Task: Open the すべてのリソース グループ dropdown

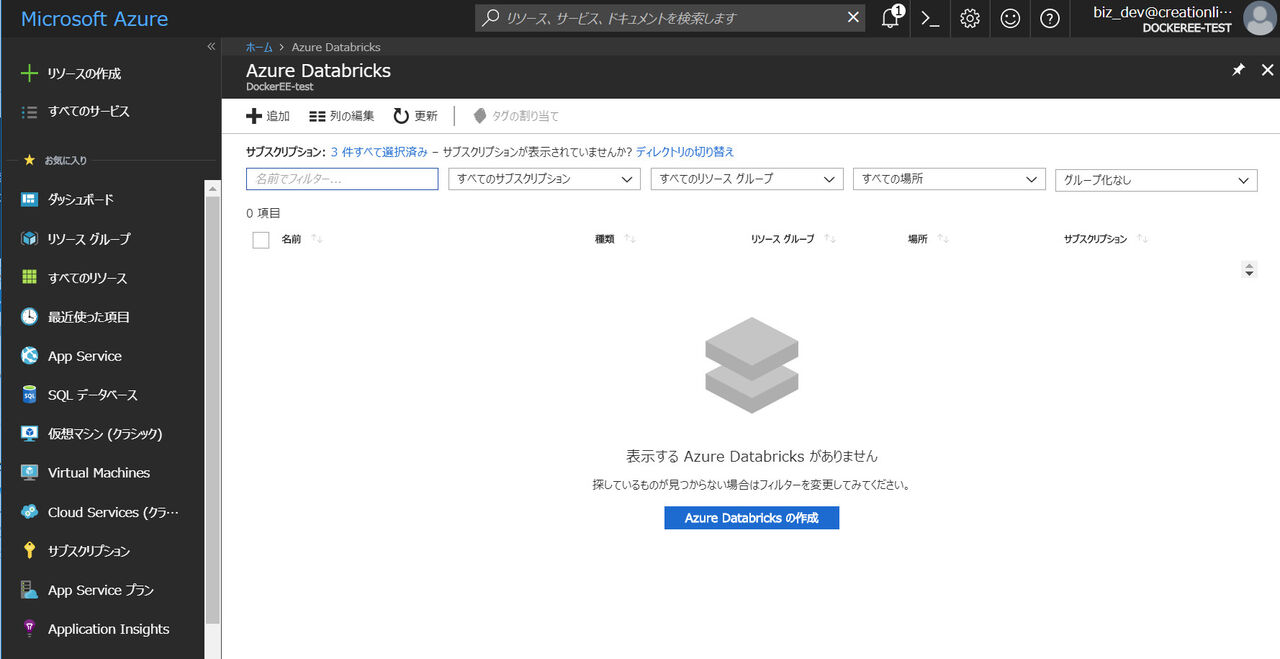Action: [x=747, y=179]
